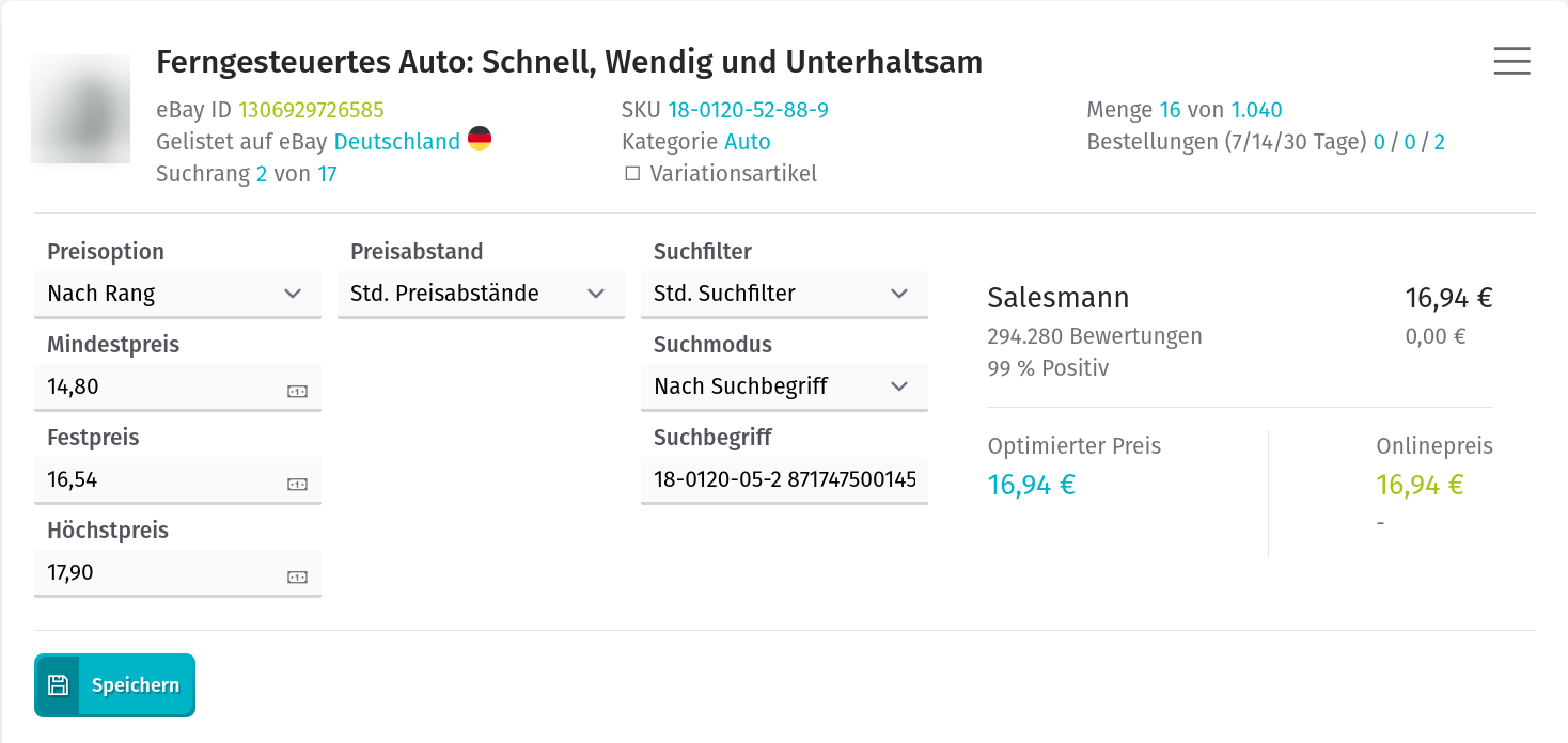Click the Speichern button
Image resolution: width=1568 pixels, height=743 pixels.
pos(114,685)
